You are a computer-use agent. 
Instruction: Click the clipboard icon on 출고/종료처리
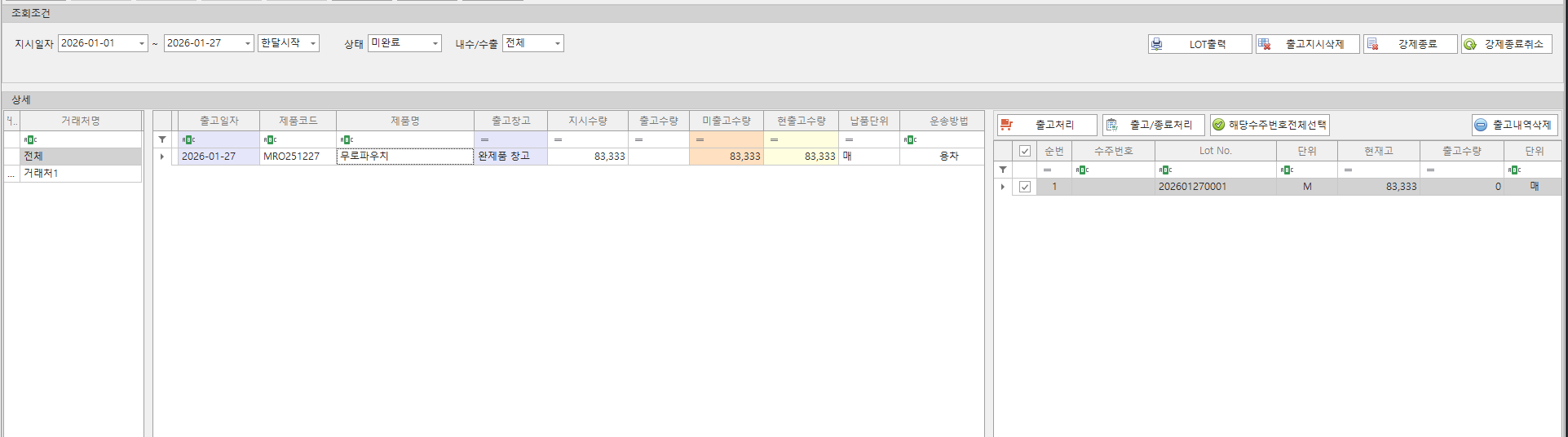tap(1111, 125)
